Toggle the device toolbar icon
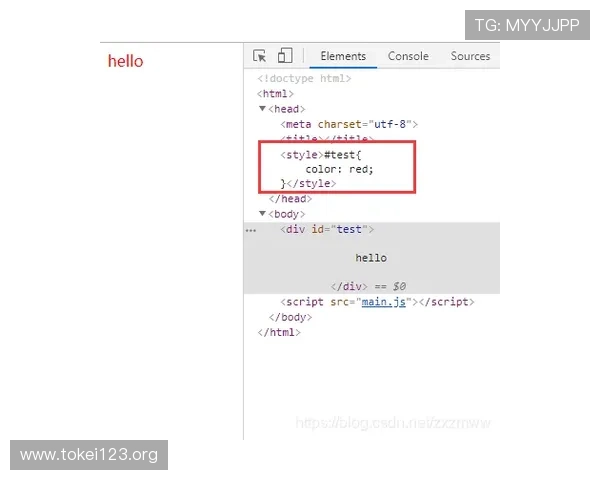Screen dimensions: 600x480 coord(285,56)
